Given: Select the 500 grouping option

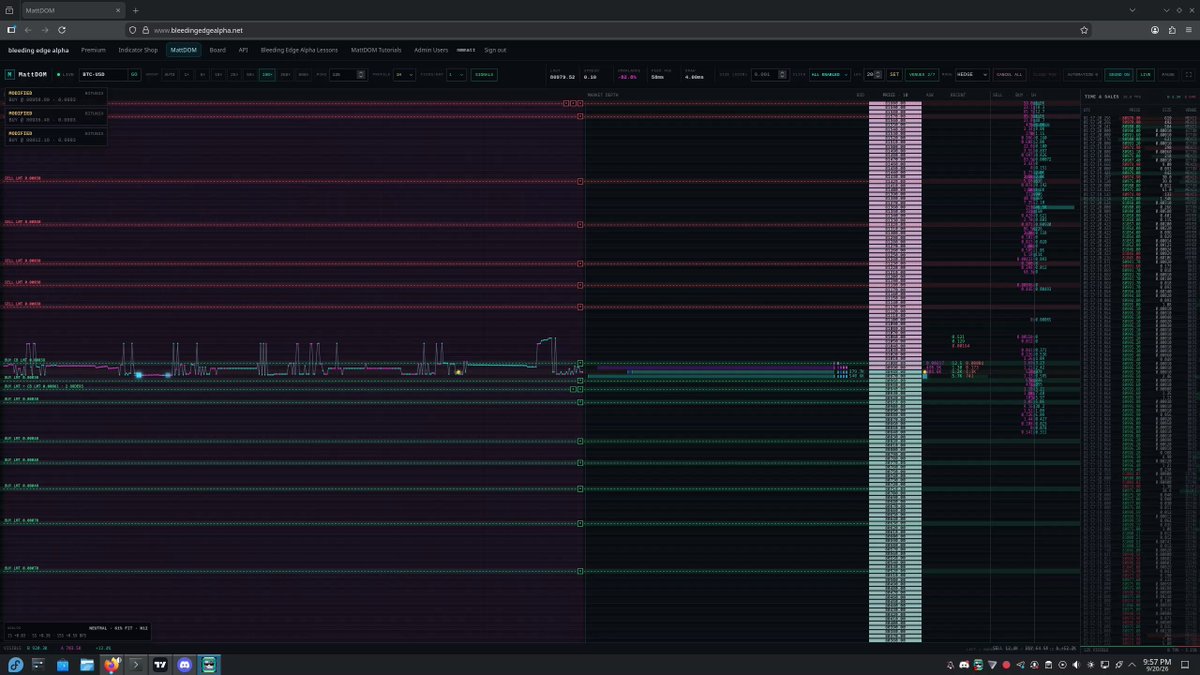Looking at the screenshot, I should point(303,74).
